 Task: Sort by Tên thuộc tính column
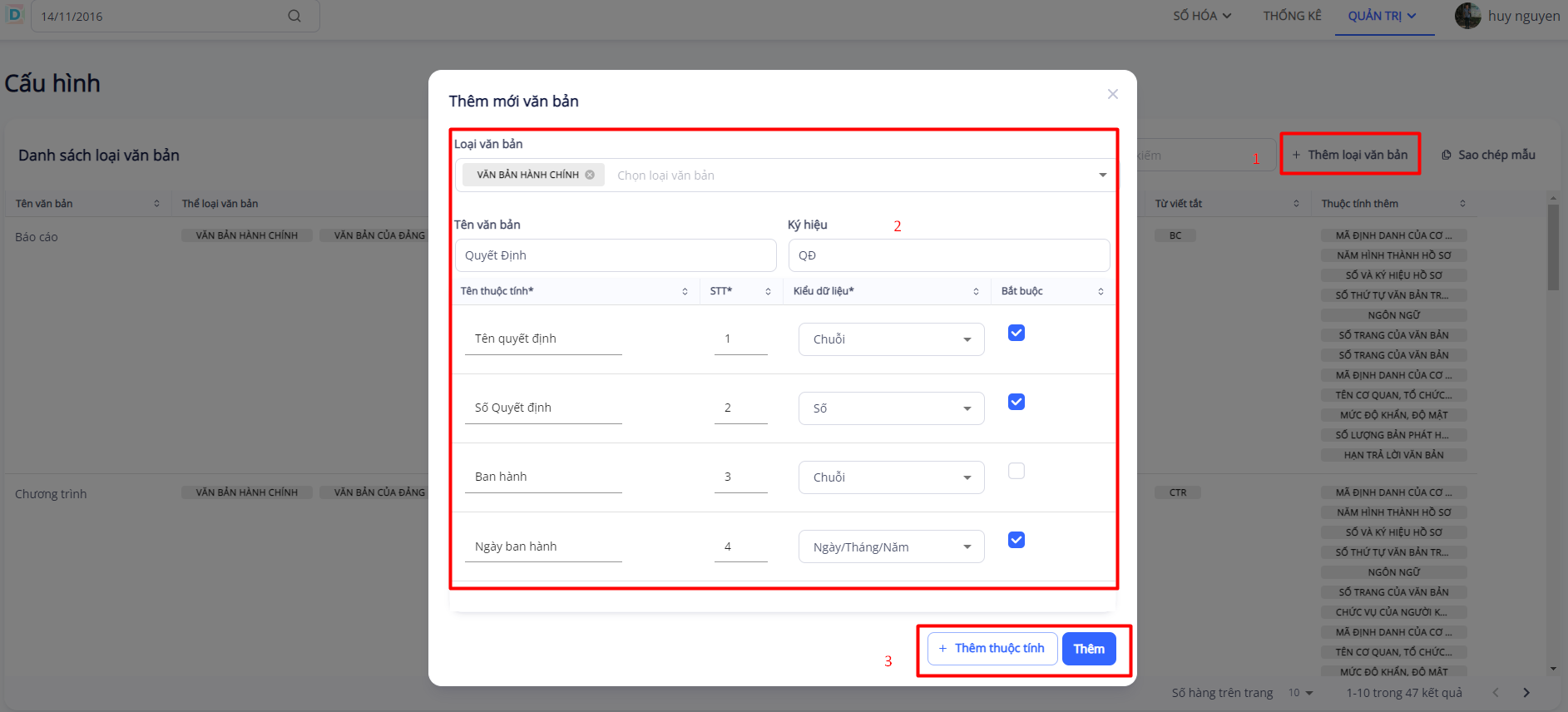coord(685,291)
